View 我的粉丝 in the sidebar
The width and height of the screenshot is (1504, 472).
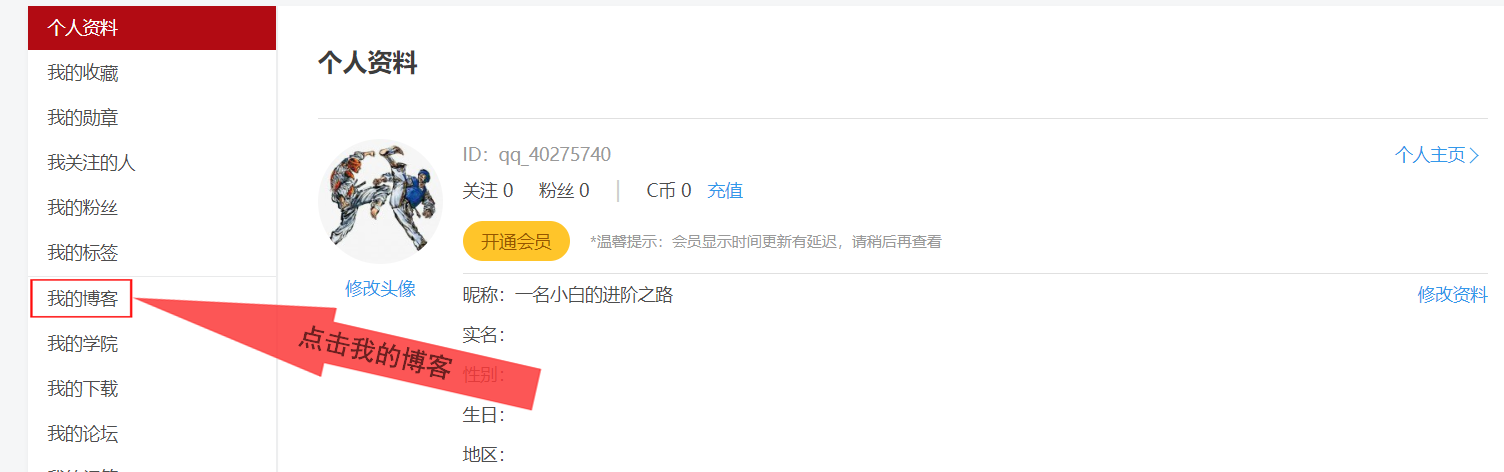pos(152,208)
